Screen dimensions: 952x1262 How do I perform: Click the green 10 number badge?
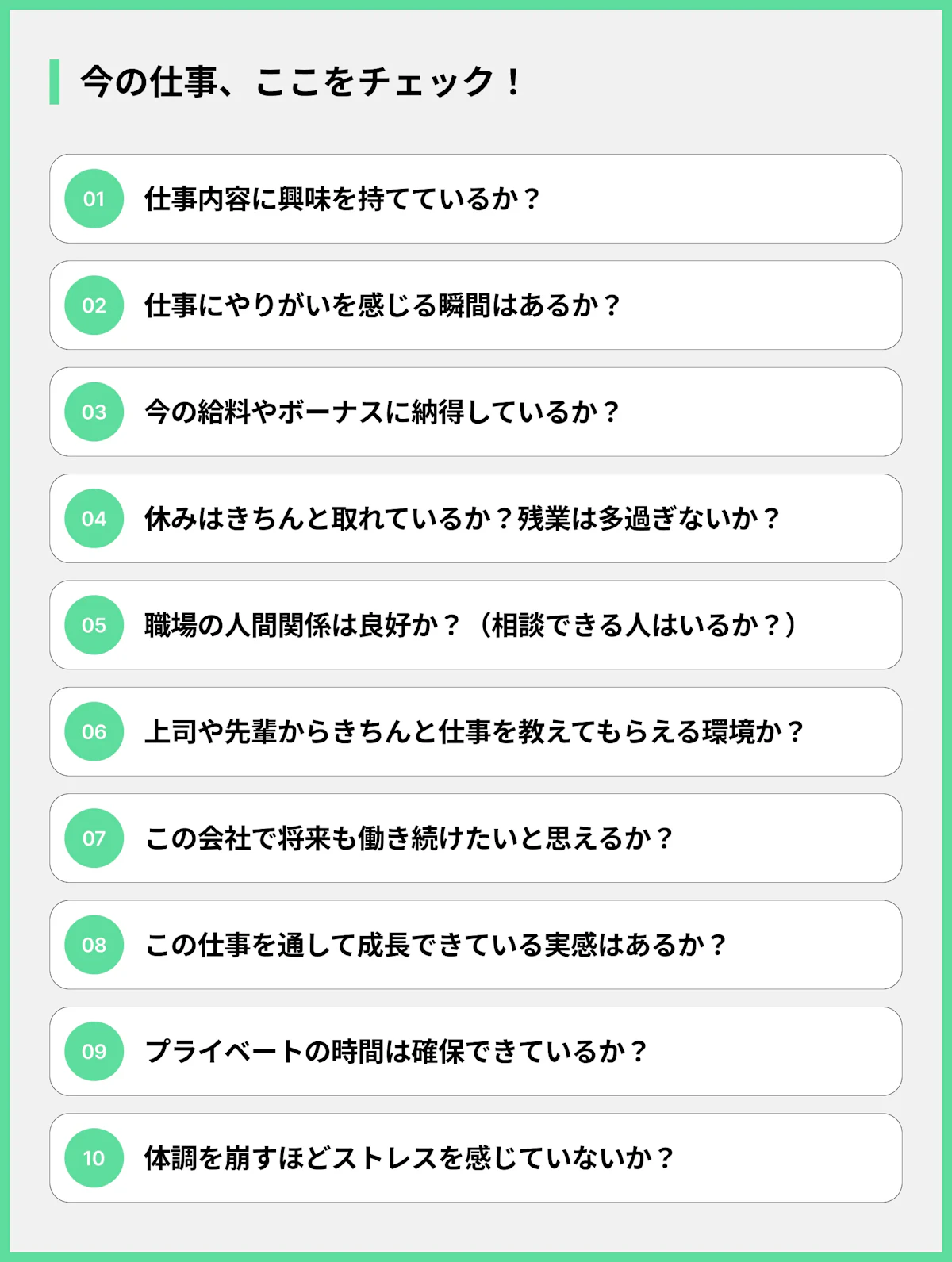(x=94, y=1158)
